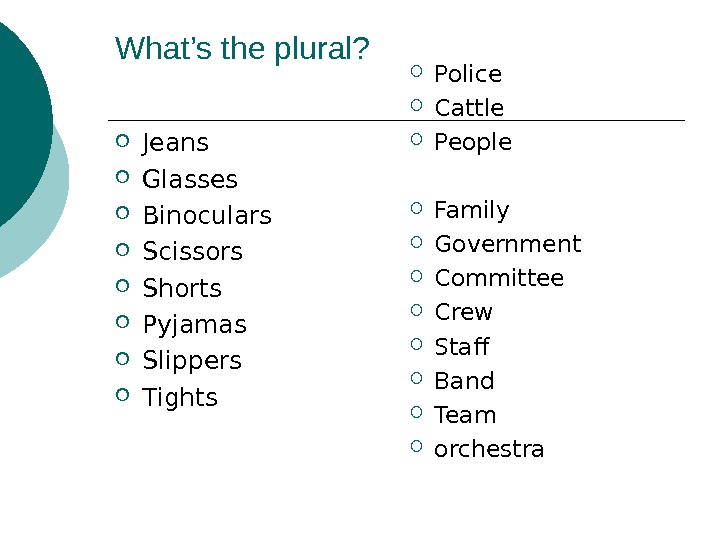Screen dimensions: 720x540
Task: Click the Government list item
Action: pos(508,245)
